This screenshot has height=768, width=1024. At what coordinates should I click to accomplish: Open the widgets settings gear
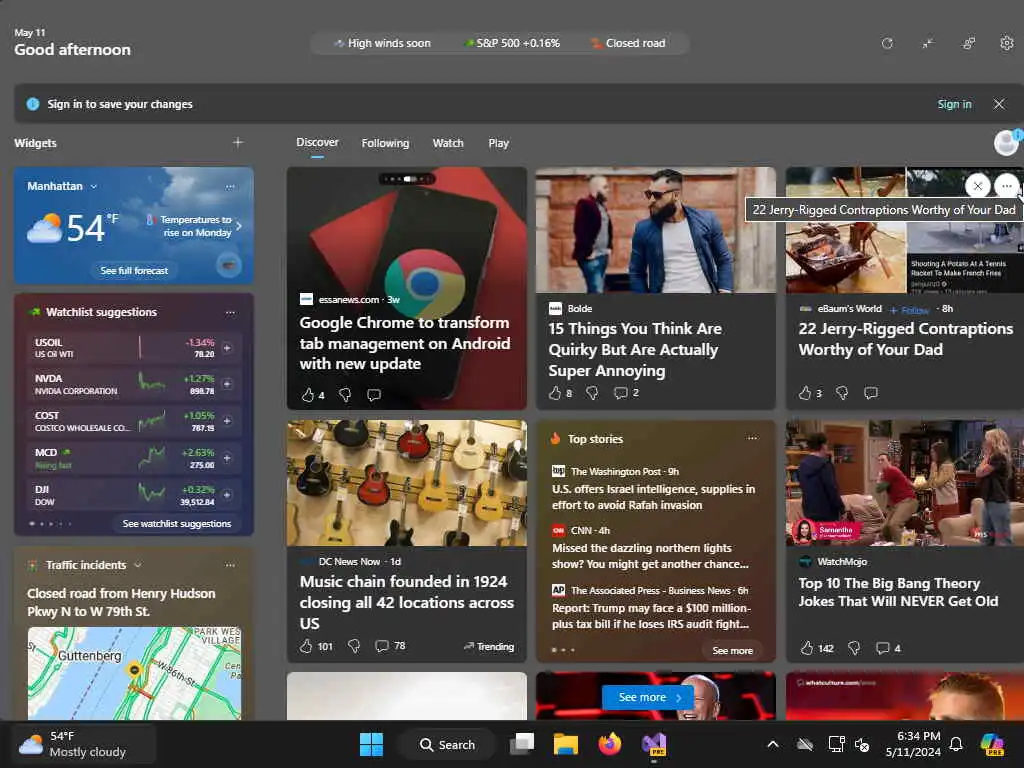1006,44
